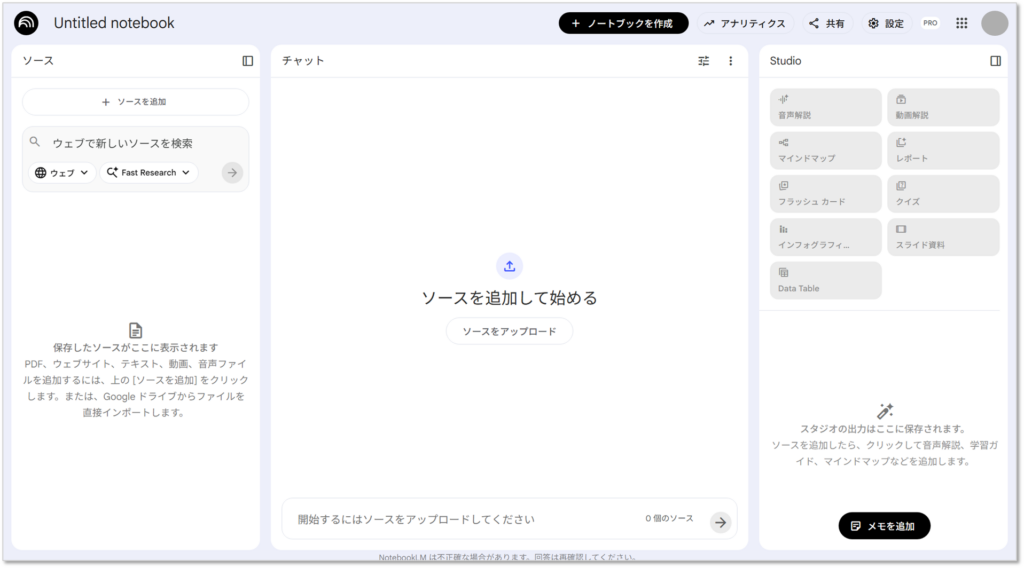Collapse the Studio panel using its sidebar icon
This screenshot has width=1024, height=568.
click(995, 61)
